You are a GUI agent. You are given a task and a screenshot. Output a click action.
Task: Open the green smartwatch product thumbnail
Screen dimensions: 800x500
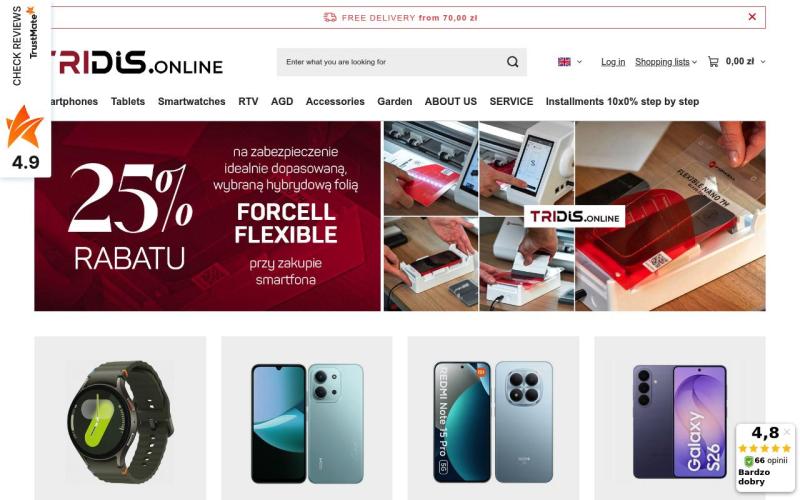(120, 421)
